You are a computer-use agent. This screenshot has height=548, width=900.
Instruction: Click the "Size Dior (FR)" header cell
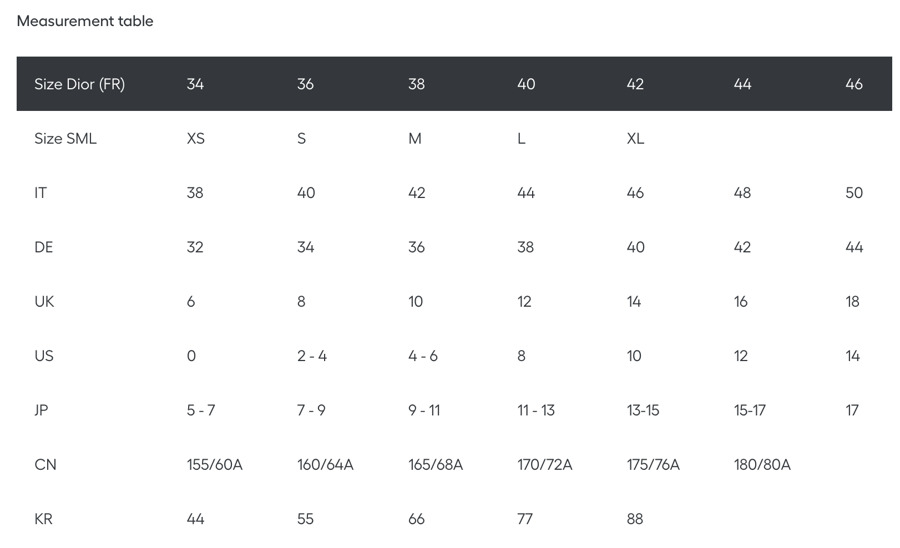(79, 84)
